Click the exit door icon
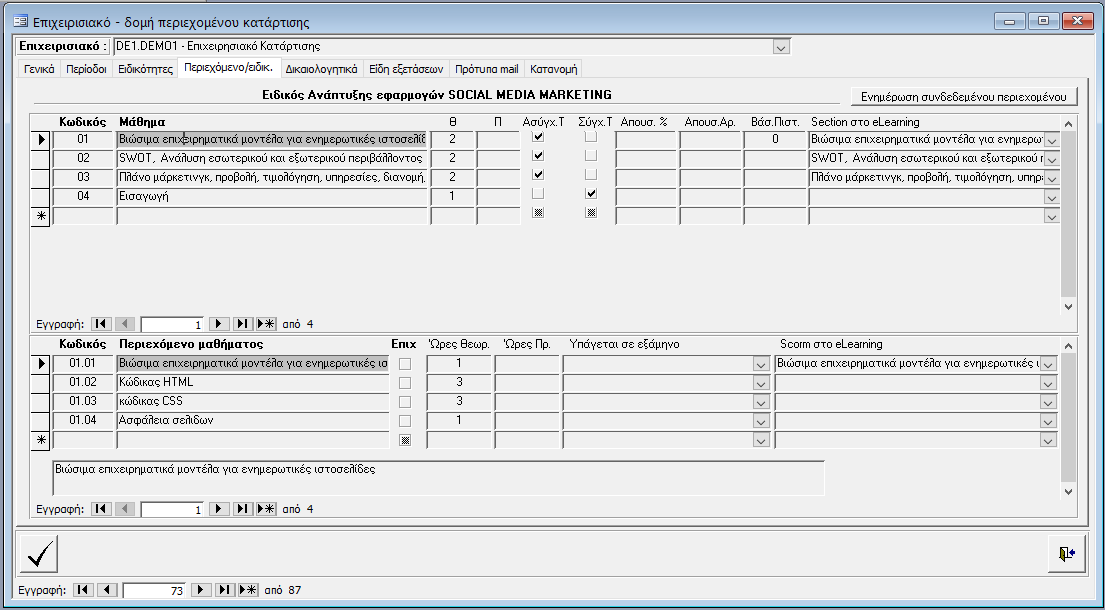Image resolution: width=1105 pixels, height=610 pixels. coord(1067,552)
